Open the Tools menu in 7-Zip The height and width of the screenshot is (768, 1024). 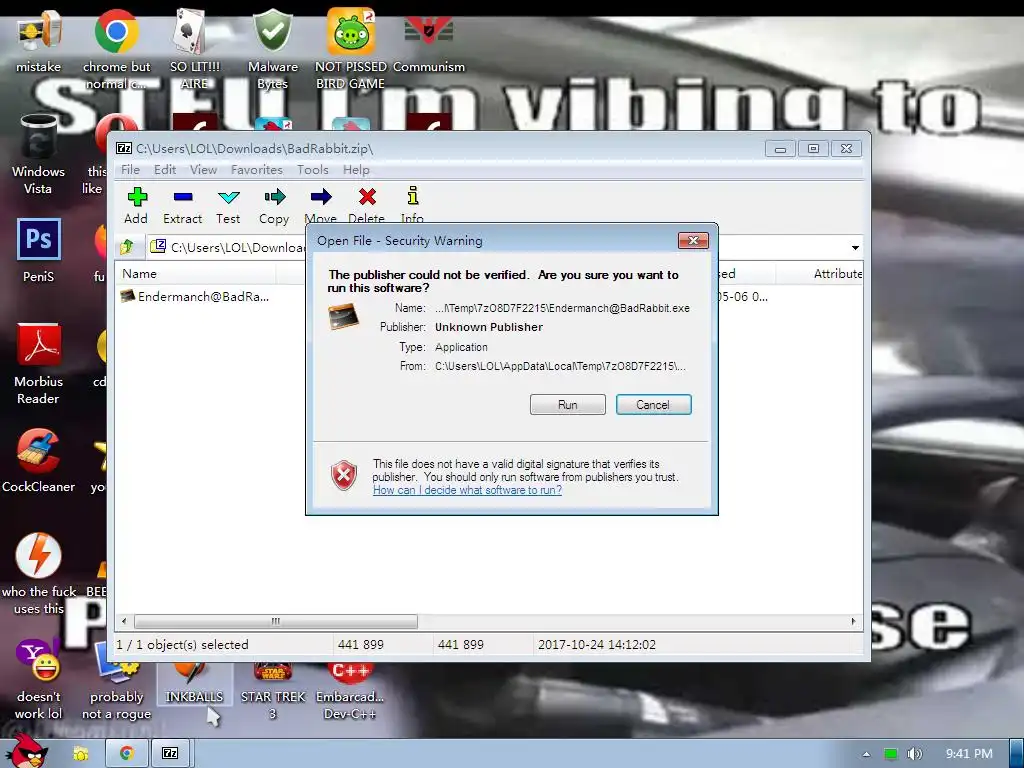pyautogui.click(x=313, y=170)
